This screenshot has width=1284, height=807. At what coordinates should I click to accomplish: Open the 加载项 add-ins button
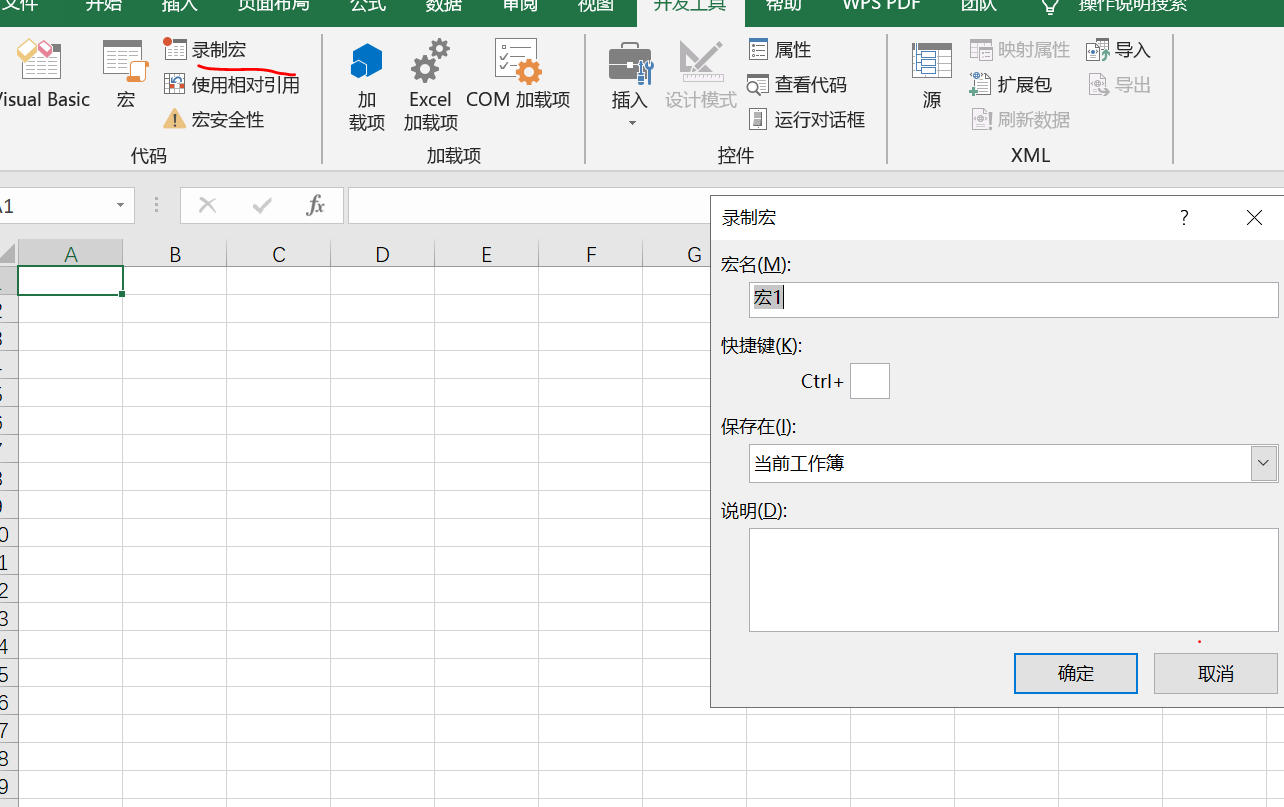click(x=367, y=86)
